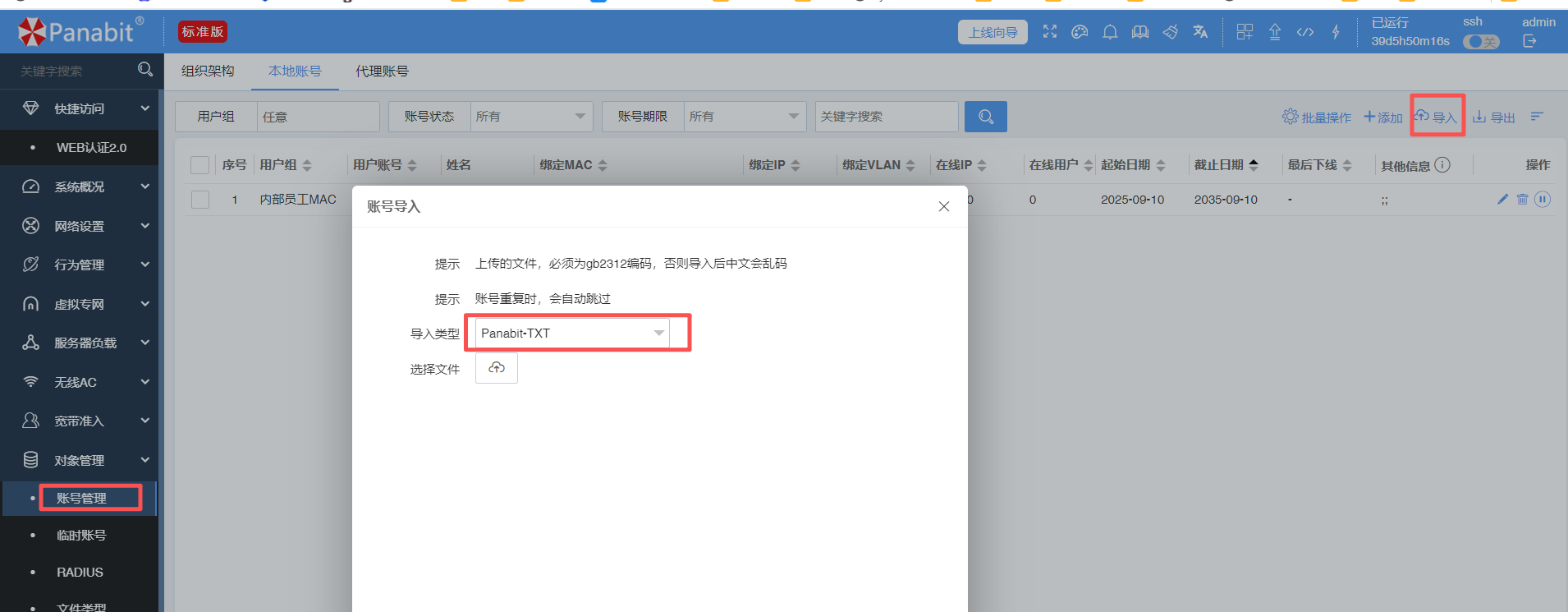Open 账号管理 in sidebar
Image resolution: width=1568 pixels, height=612 pixels.
click(81, 498)
